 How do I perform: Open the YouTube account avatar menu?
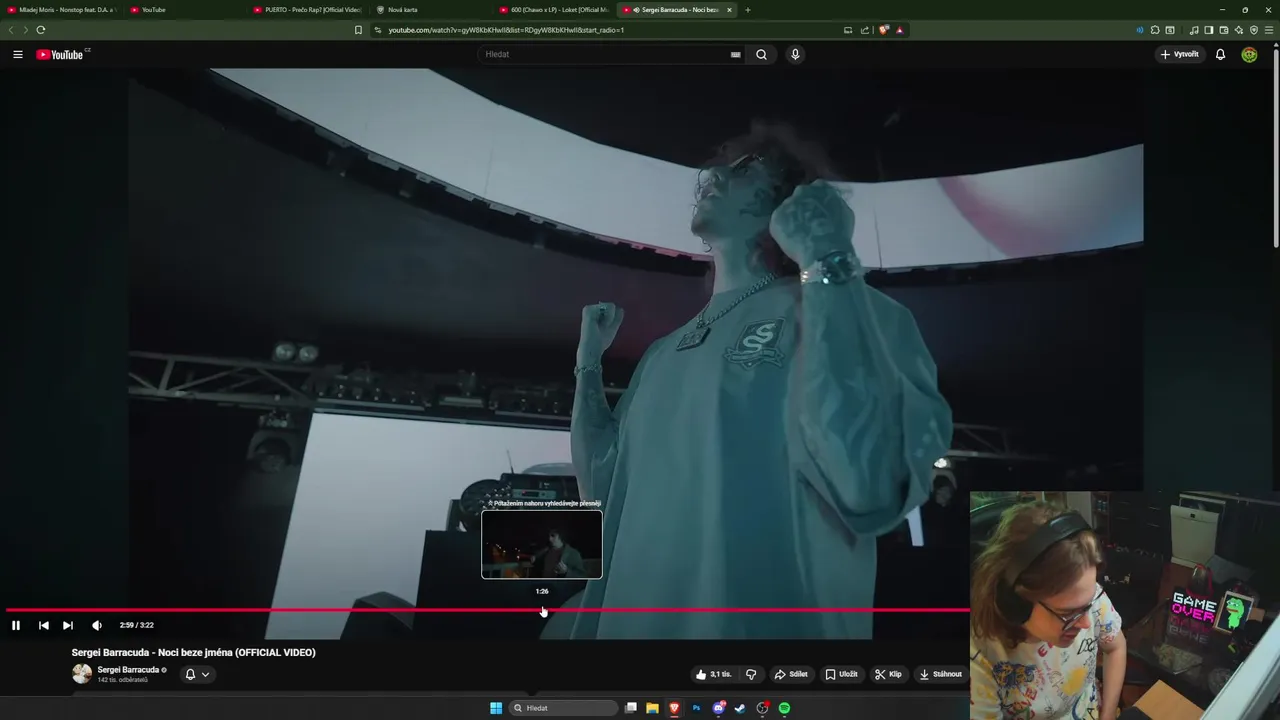click(1249, 54)
